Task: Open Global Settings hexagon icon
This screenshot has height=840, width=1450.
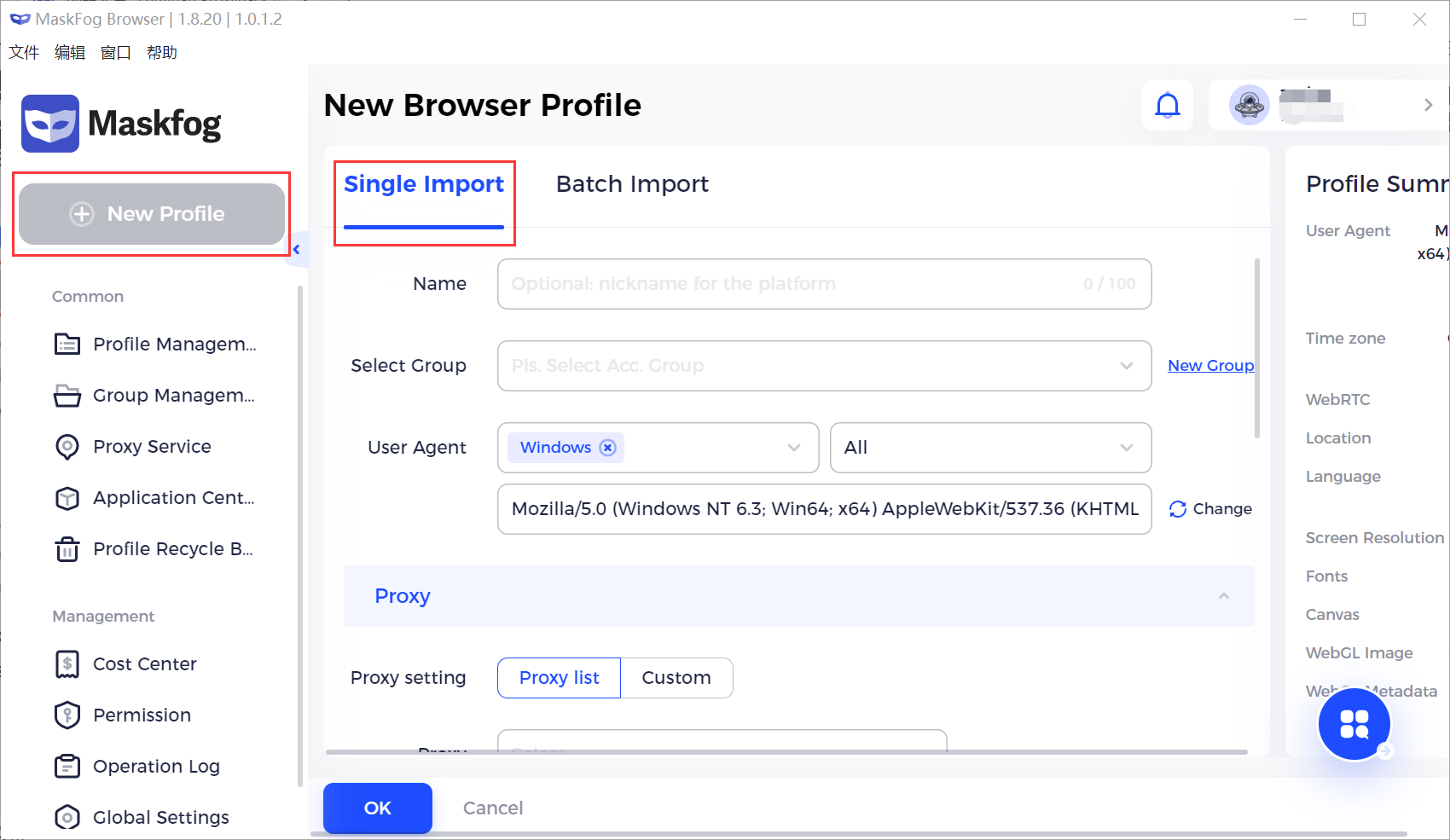Action: coord(67,818)
